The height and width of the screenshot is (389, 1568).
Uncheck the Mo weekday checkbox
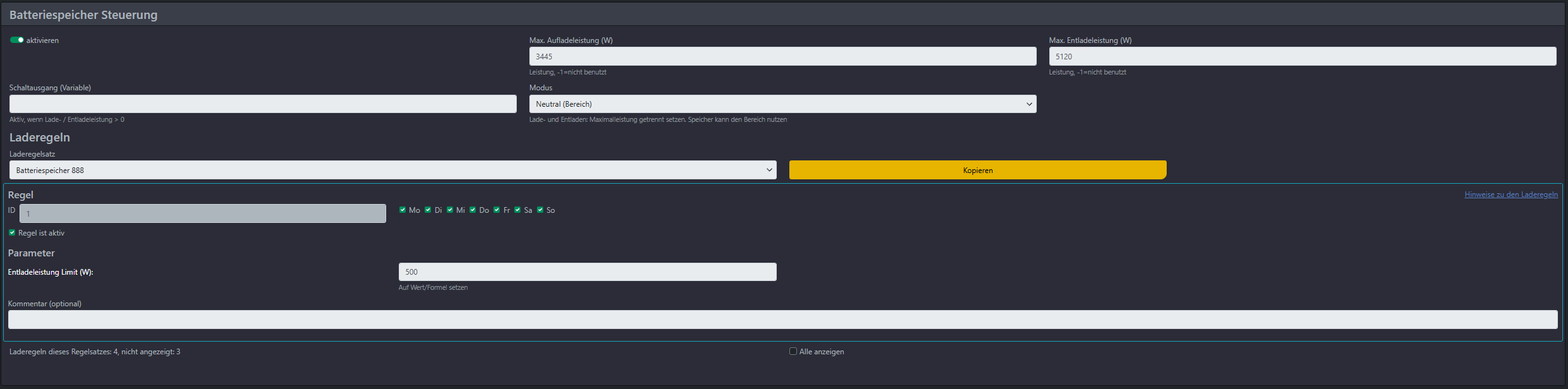point(403,210)
